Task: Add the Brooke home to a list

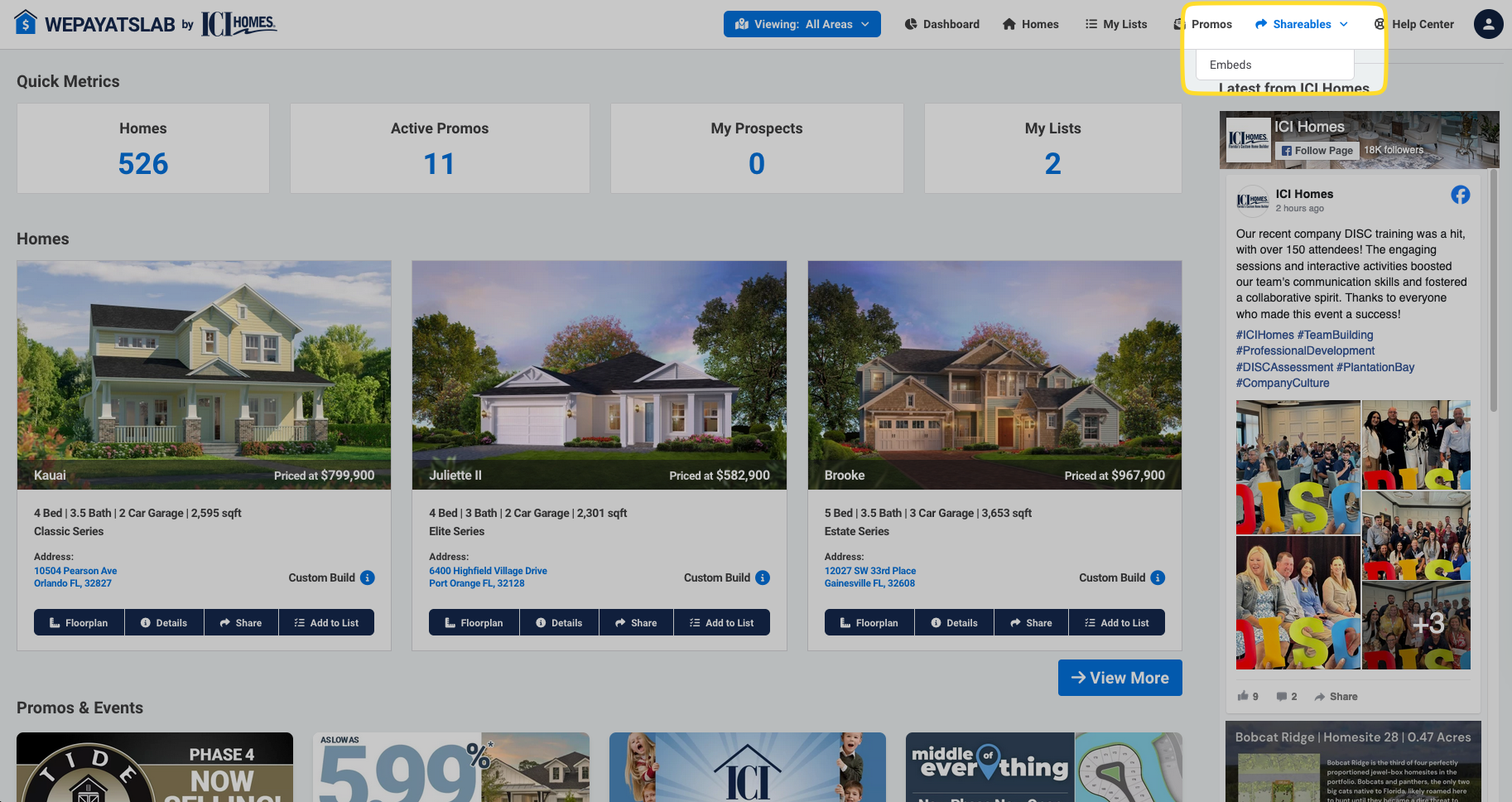Action: click(1117, 622)
